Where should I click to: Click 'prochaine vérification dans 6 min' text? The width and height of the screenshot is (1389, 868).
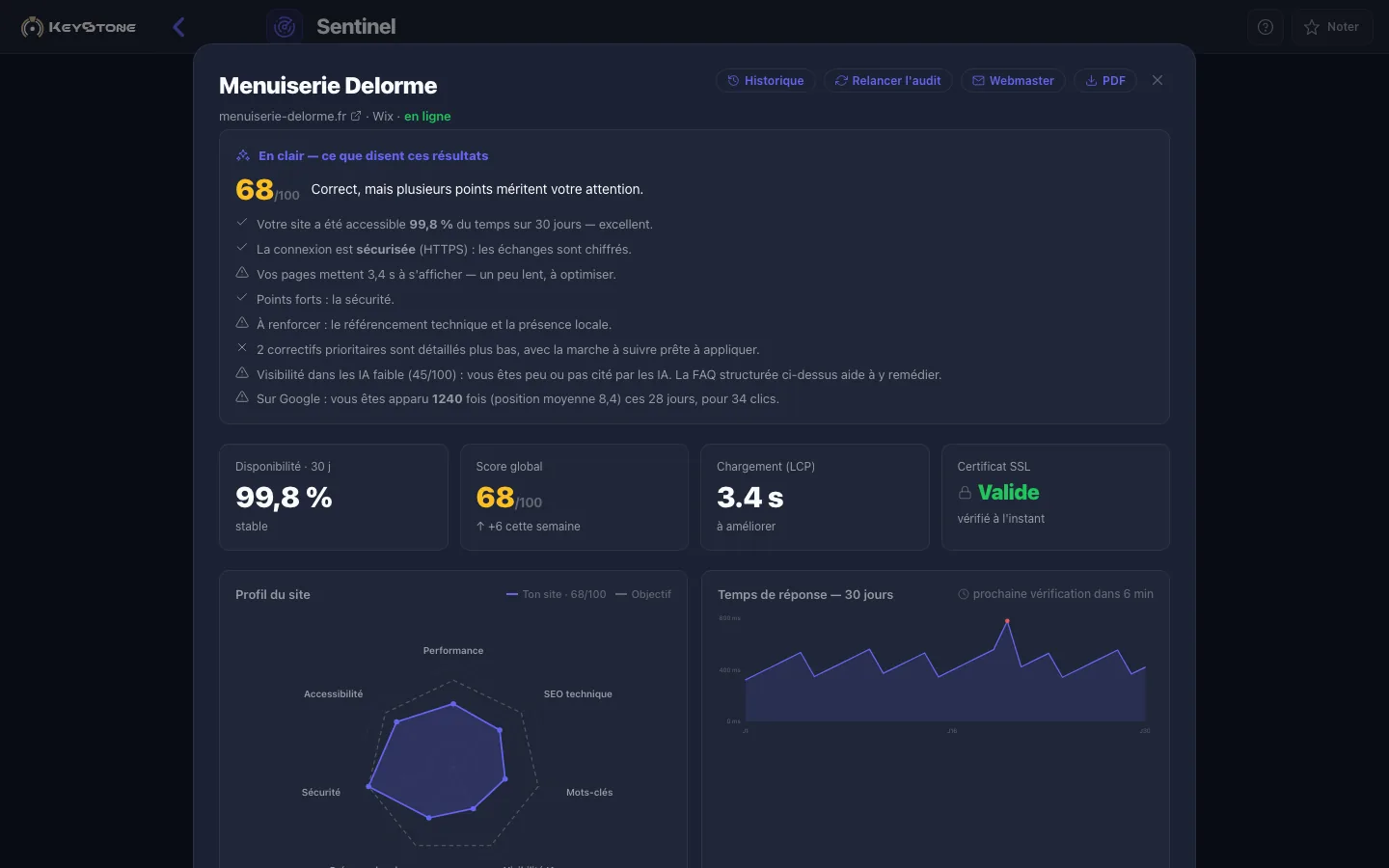(x=1063, y=594)
